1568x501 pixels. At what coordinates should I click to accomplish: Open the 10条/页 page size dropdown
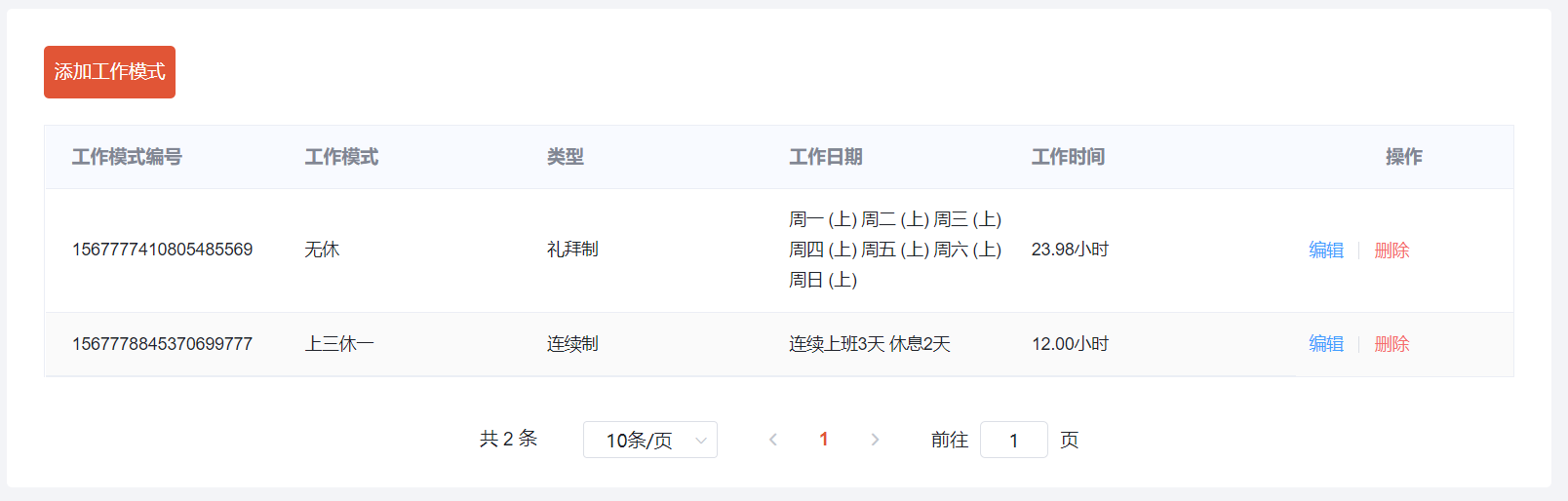click(x=650, y=440)
